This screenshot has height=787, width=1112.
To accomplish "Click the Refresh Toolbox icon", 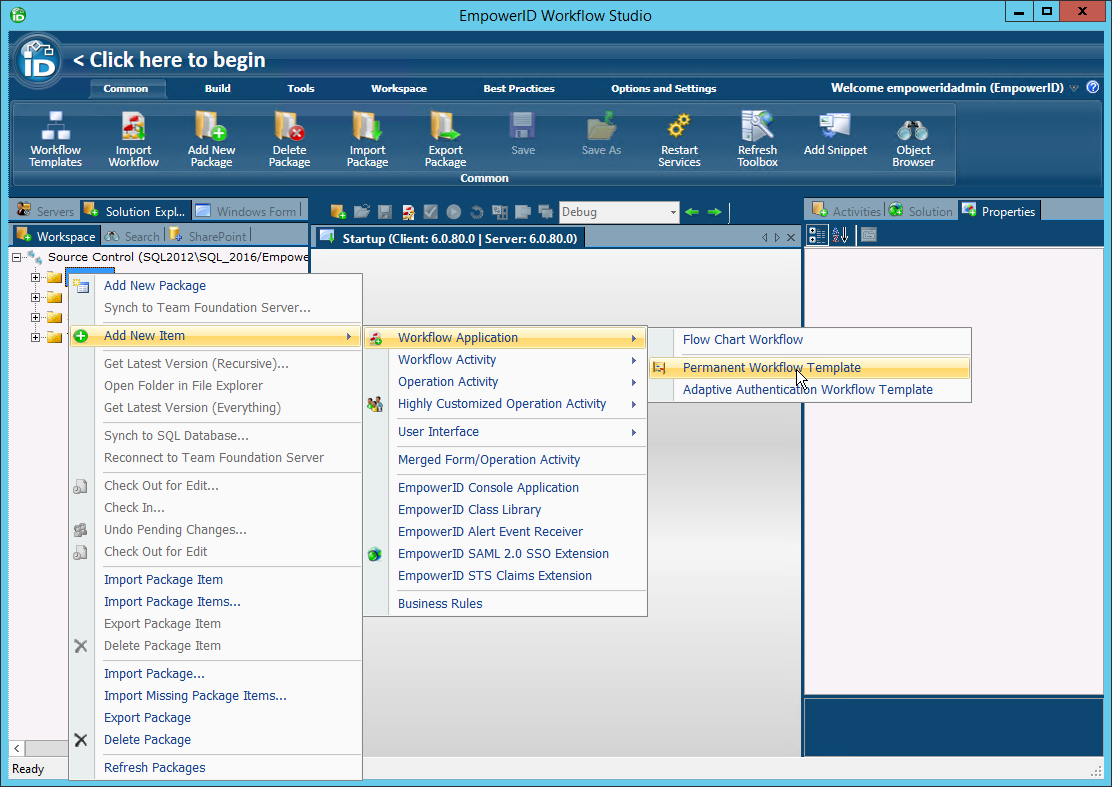I will (757, 140).
